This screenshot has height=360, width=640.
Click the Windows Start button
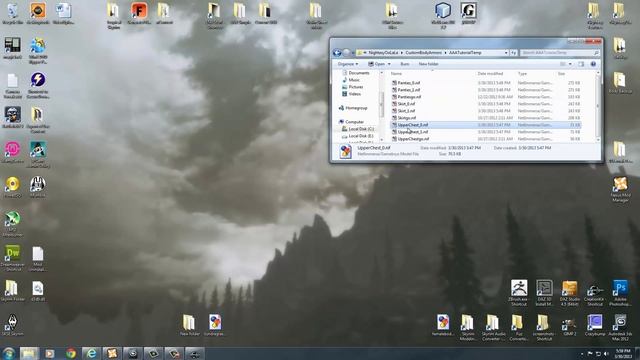9,353
